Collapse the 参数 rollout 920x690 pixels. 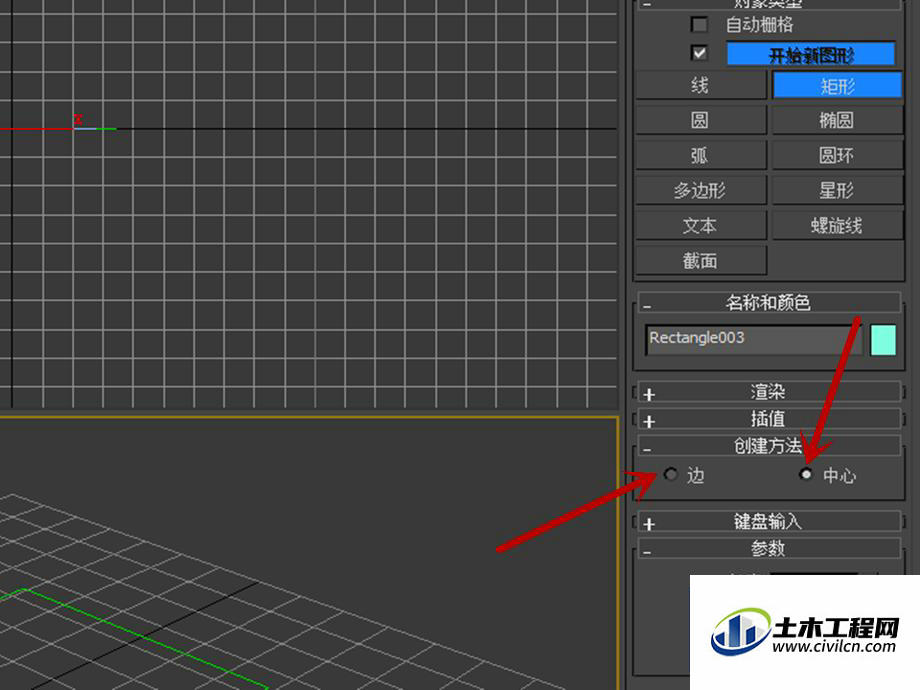(x=769, y=549)
